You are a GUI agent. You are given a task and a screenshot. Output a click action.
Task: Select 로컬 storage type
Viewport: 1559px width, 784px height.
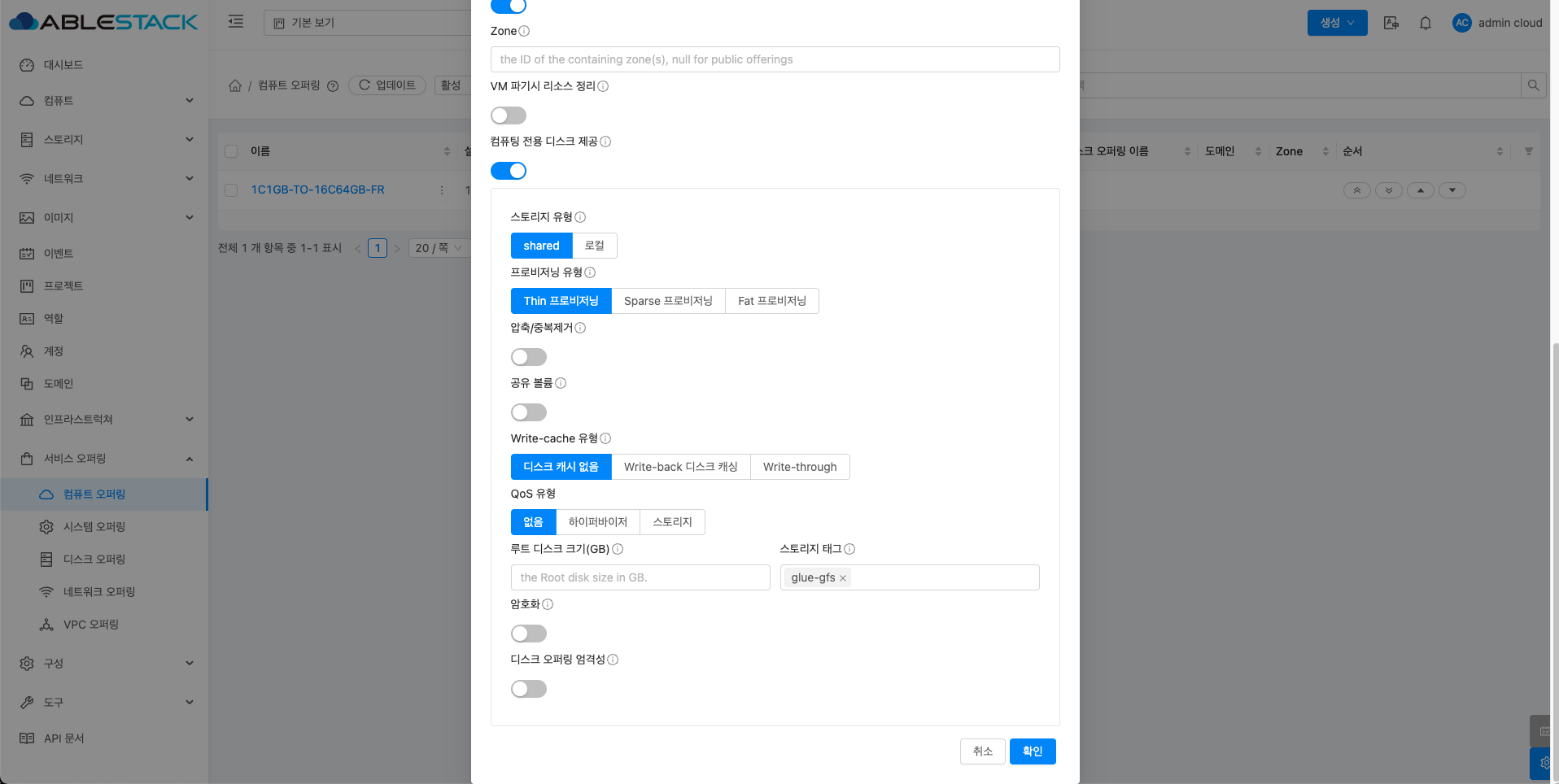coord(595,246)
